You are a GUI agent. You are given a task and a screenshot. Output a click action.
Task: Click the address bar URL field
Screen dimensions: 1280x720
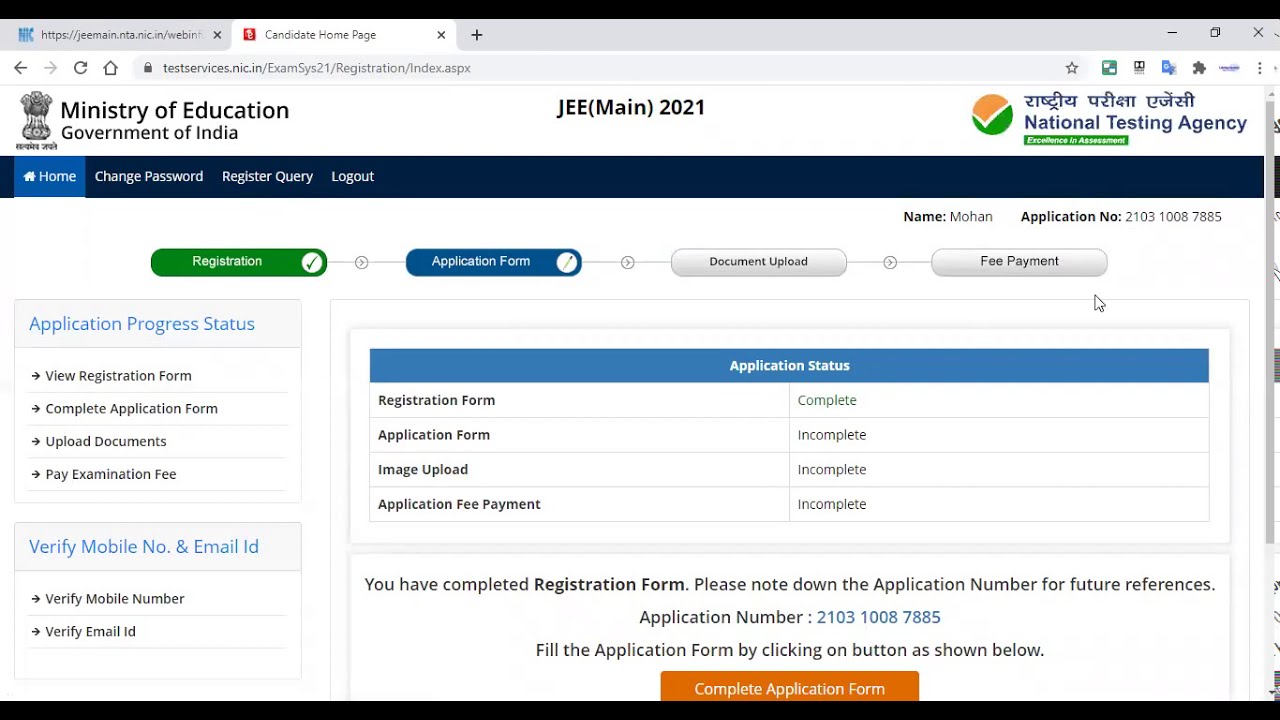tap(600, 68)
